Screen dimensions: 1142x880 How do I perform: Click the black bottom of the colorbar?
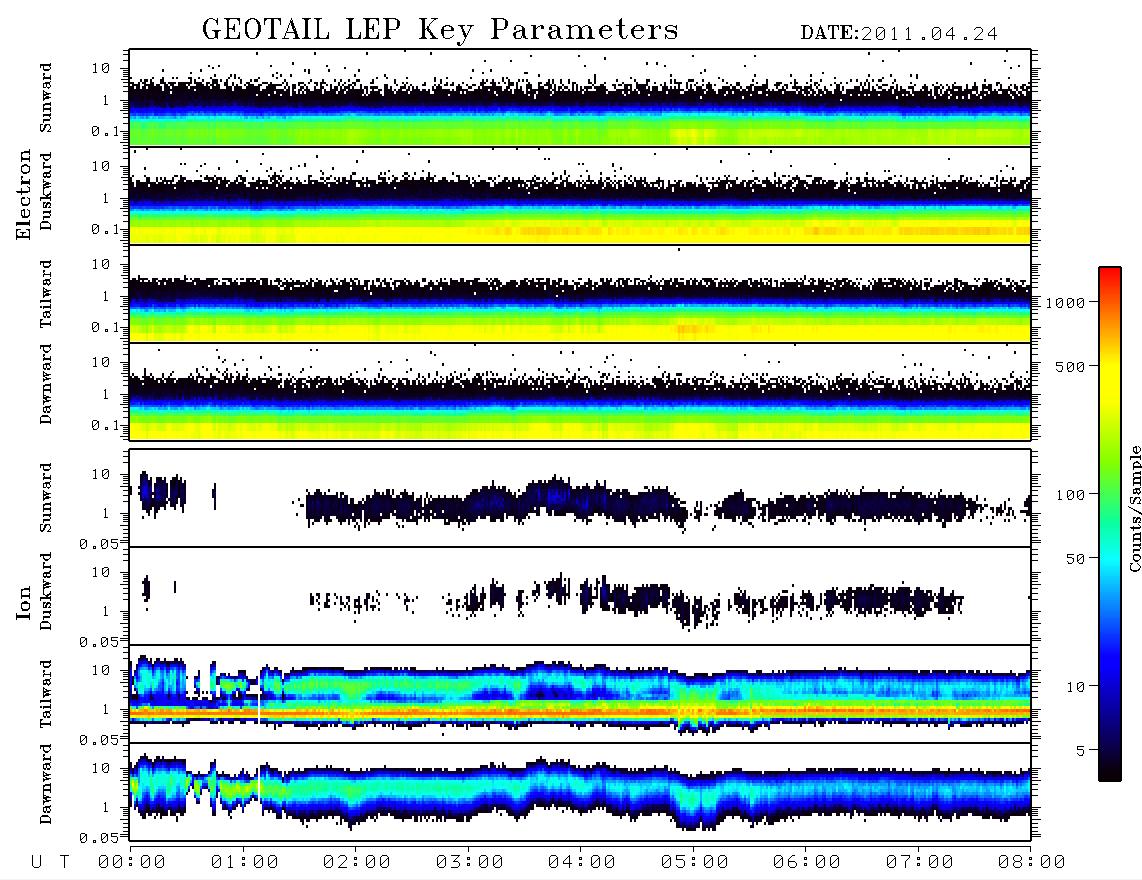pyautogui.click(x=1110, y=771)
